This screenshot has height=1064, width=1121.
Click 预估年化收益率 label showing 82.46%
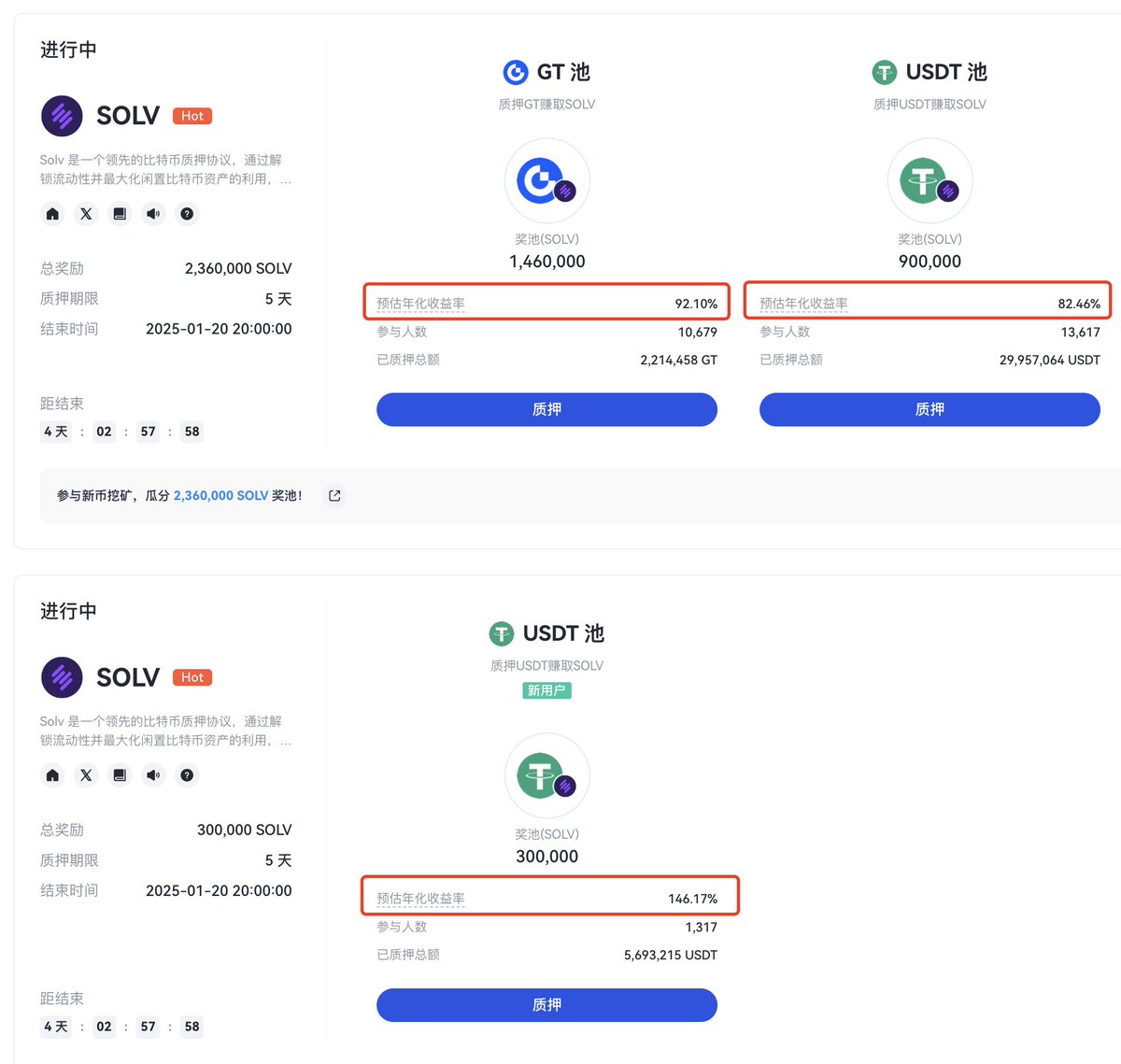803,304
